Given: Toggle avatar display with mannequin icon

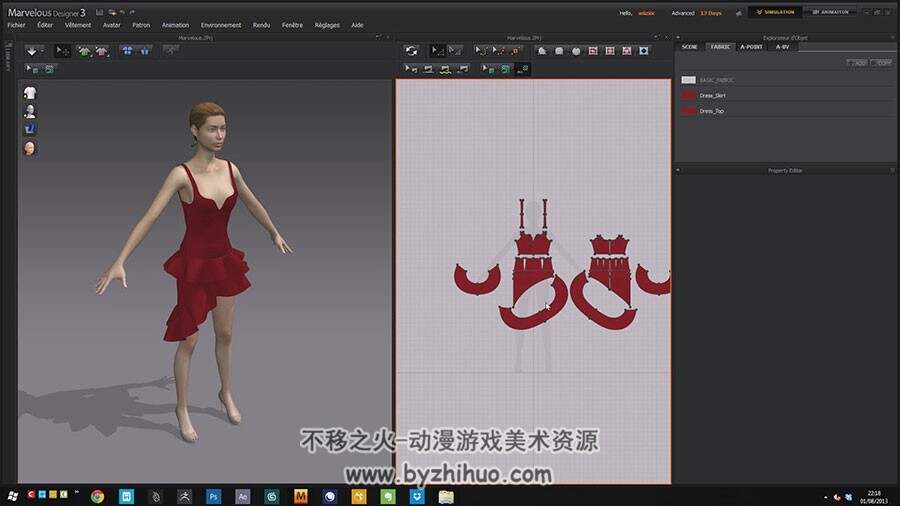Looking at the screenshot, I should point(30,111).
